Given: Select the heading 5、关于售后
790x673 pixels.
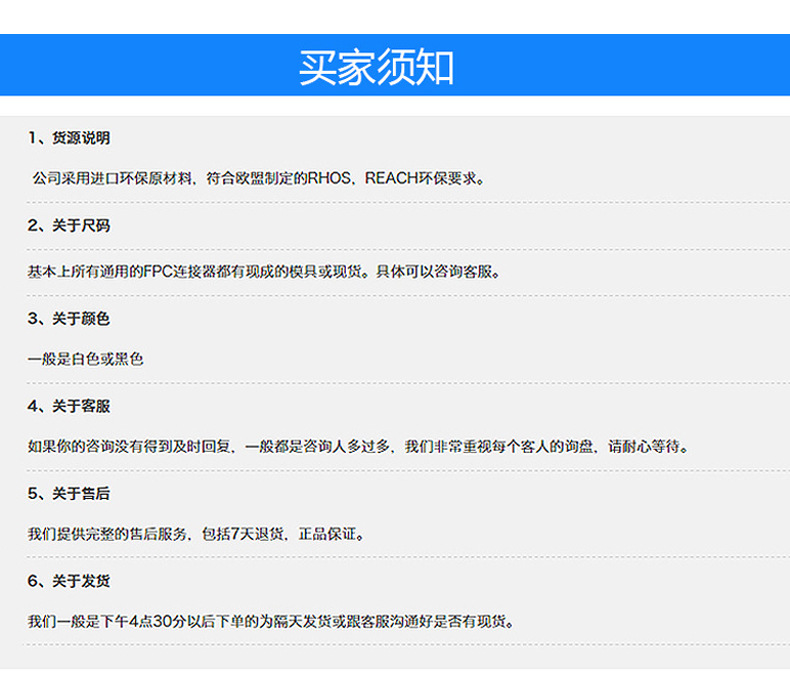Looking at the screenshot, I should pyautogui.click(x=69, y=493).
